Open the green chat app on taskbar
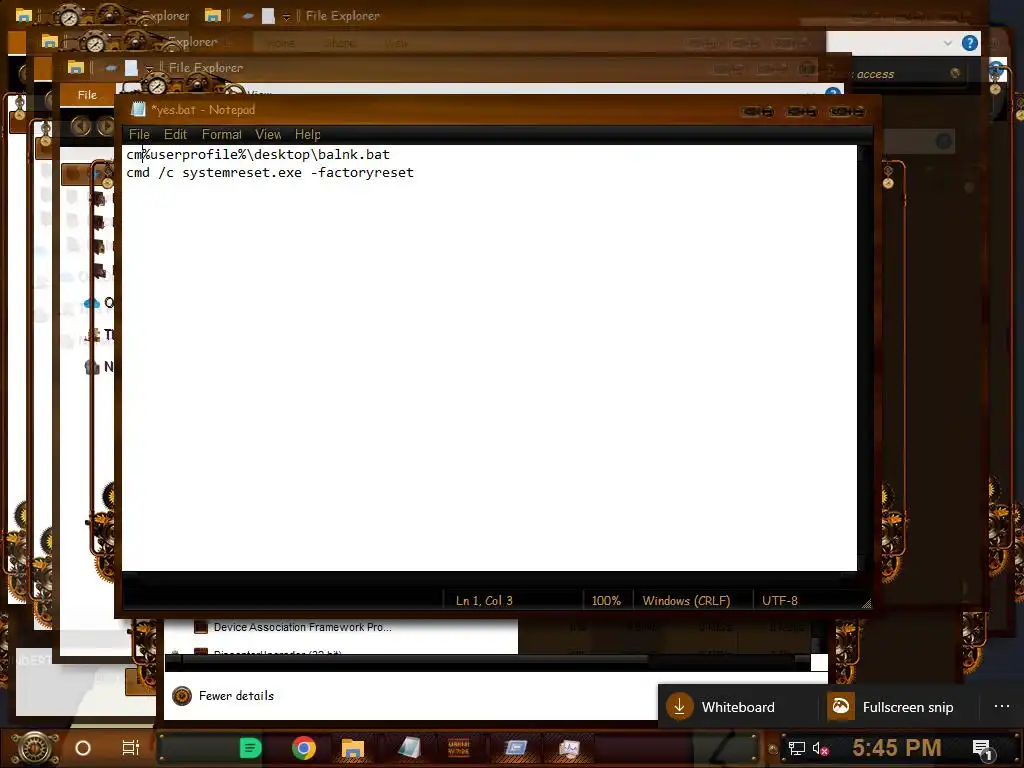Viewport: 1024px width, 768px height. point(250,748)
